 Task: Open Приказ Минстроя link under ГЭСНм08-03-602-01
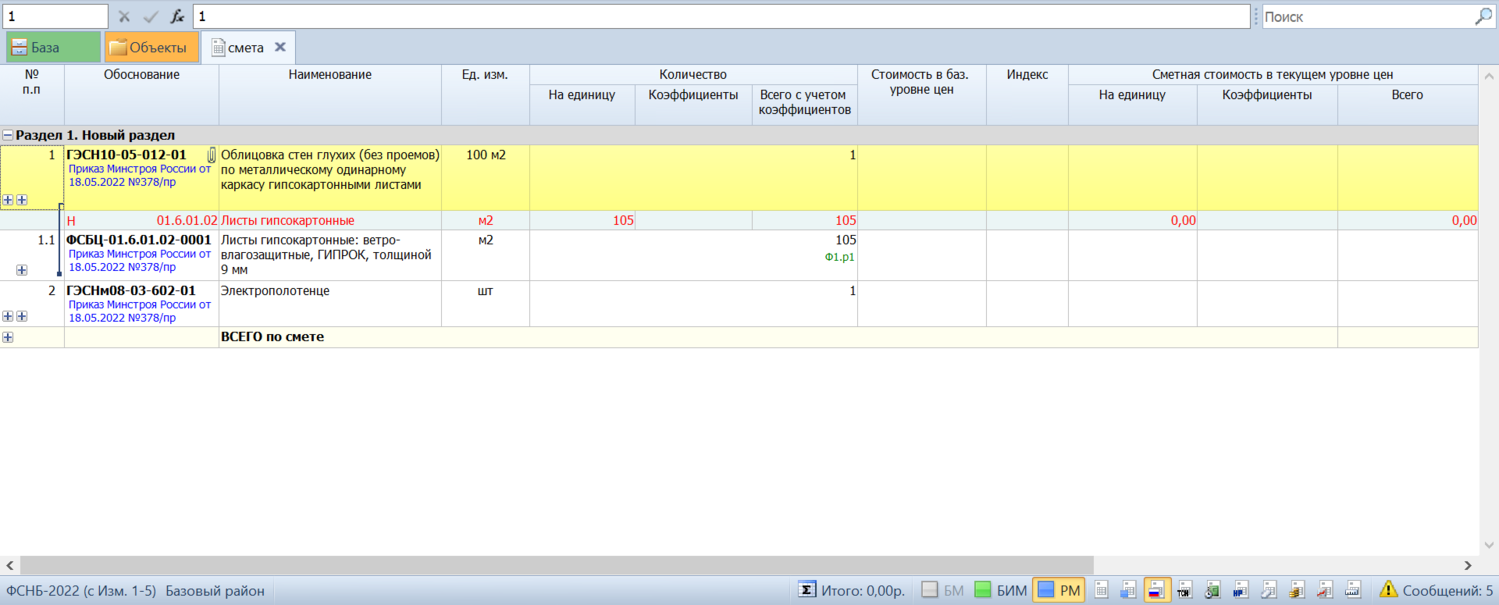coord(140,311)
